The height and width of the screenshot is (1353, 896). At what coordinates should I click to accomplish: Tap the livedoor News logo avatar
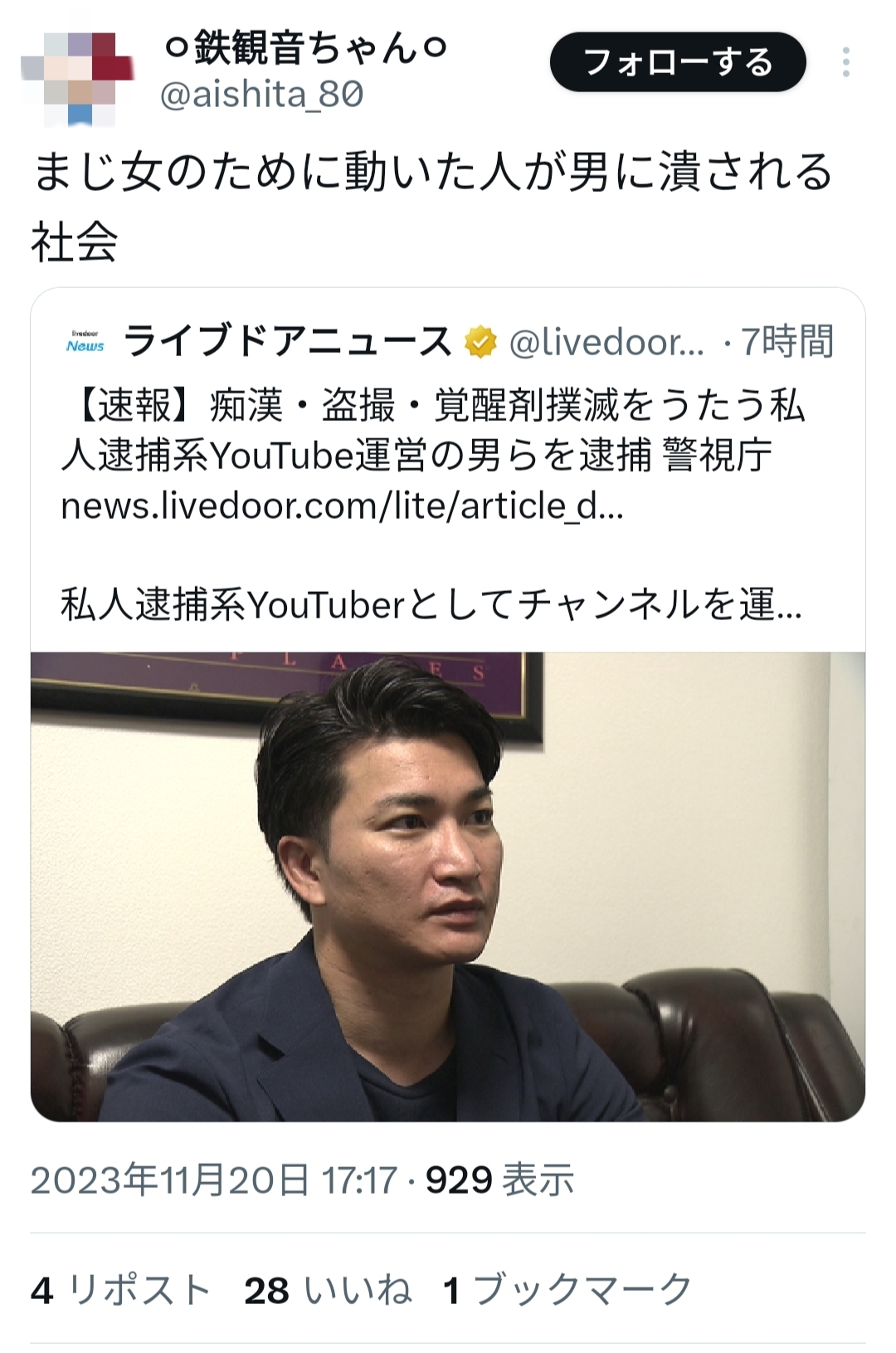click(85, 342)
